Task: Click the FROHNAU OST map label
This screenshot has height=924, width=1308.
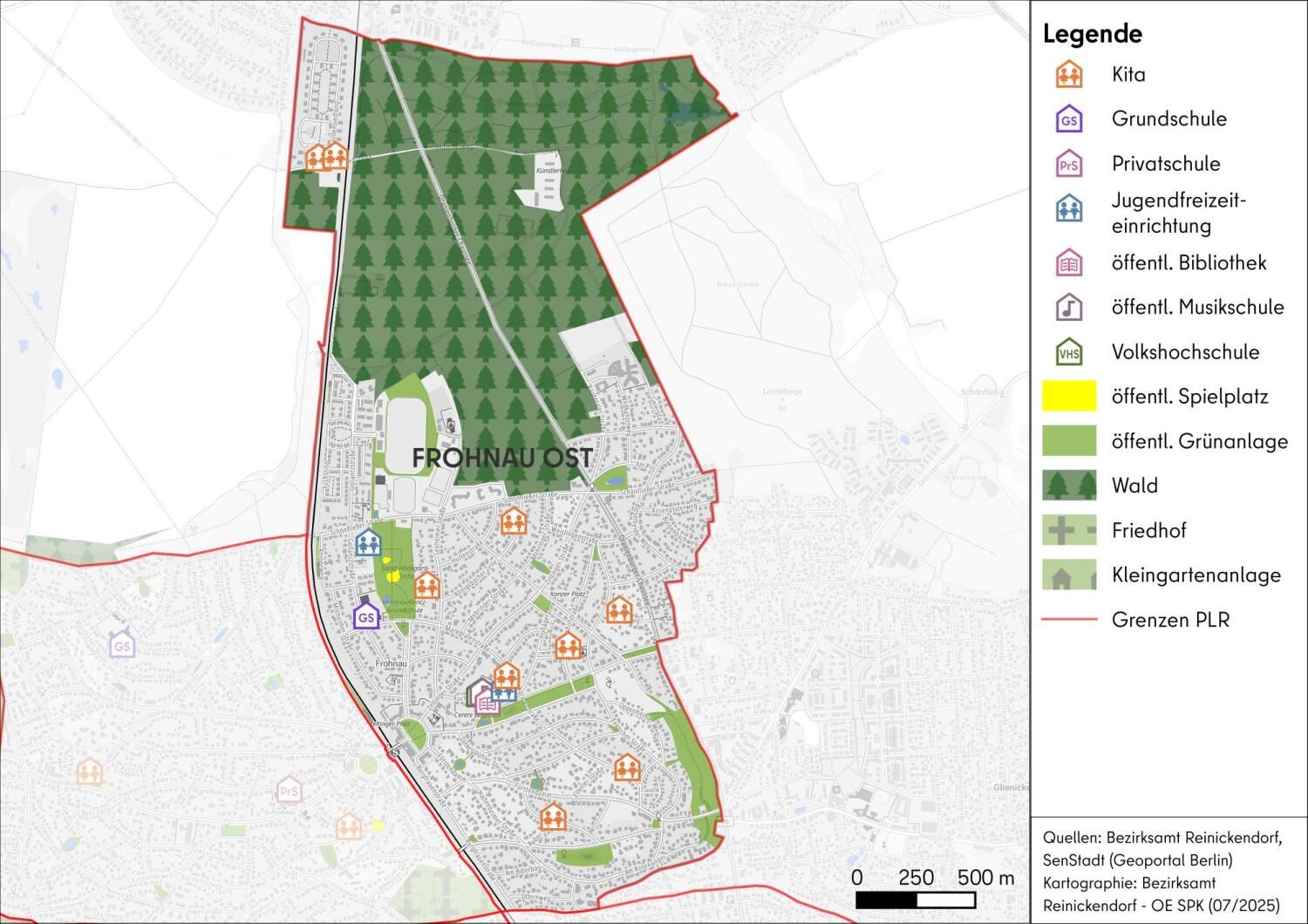Action: pos(502,458)
